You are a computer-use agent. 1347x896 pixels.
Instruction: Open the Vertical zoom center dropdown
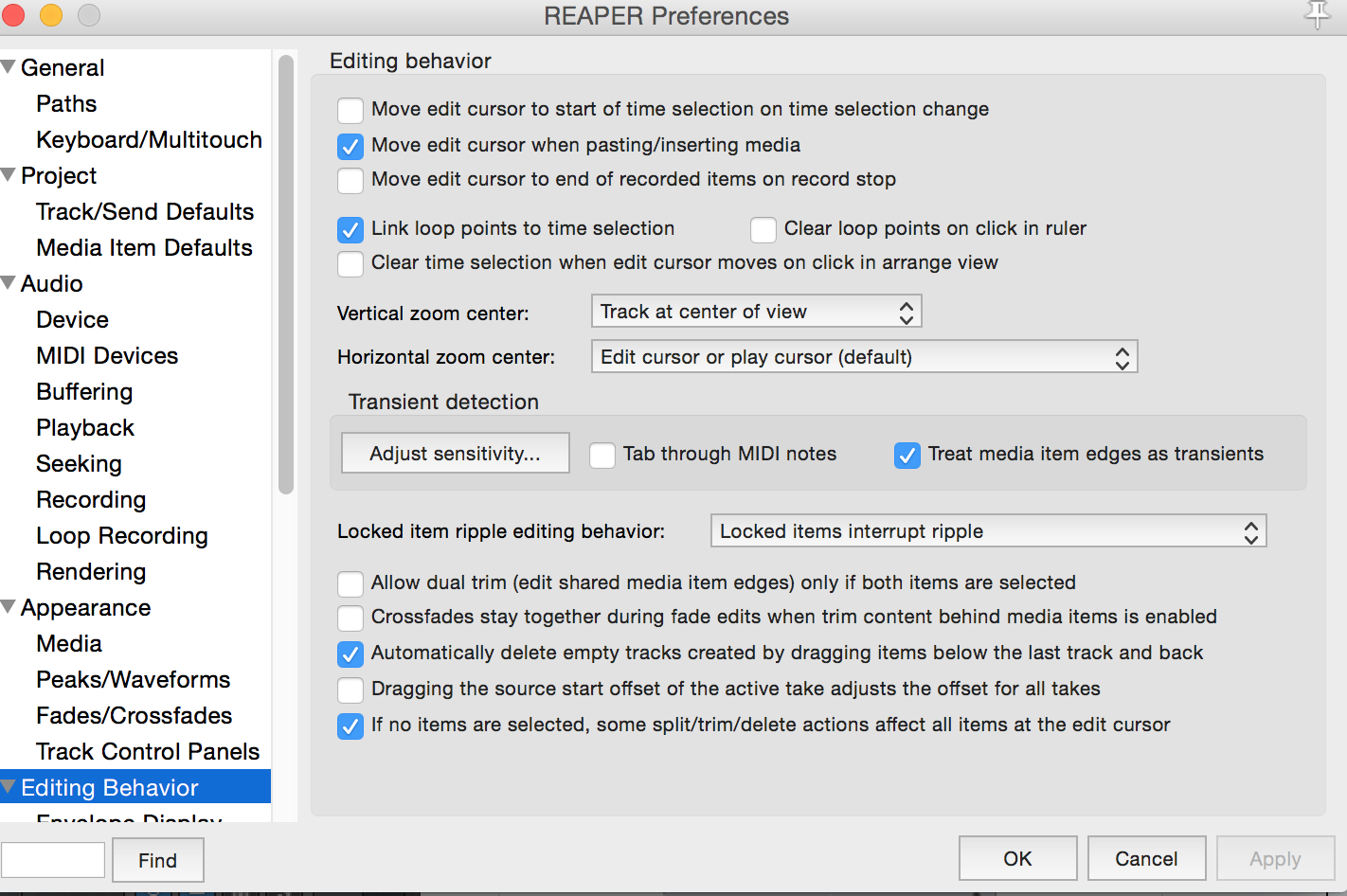[x=756, y=312]
